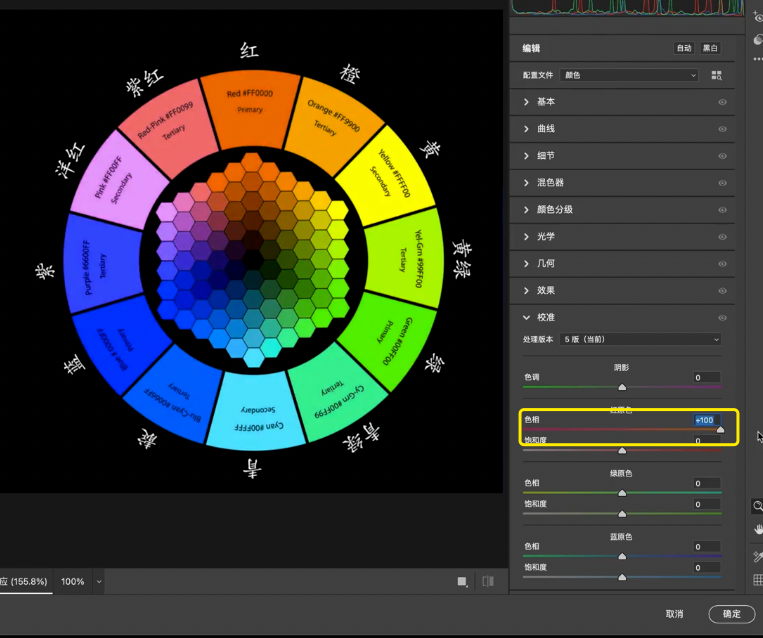Click the 蓝原色 饱和度 value field
Screen dimensions: 763x638
point(708,567)
